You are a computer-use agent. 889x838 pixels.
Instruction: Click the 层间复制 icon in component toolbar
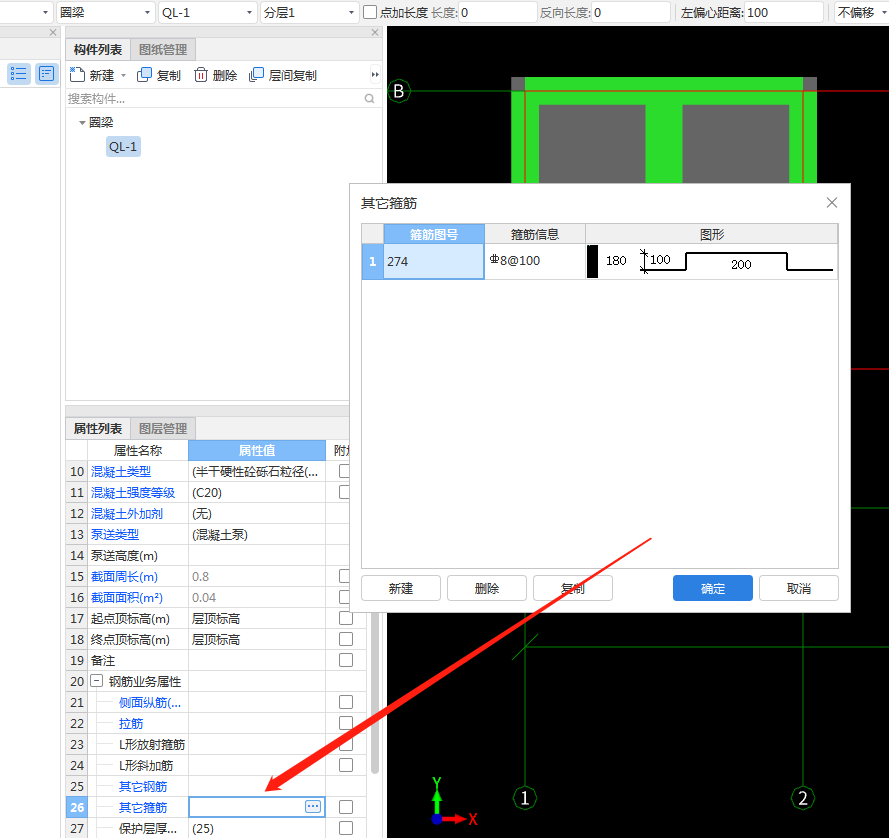[256, 75]
